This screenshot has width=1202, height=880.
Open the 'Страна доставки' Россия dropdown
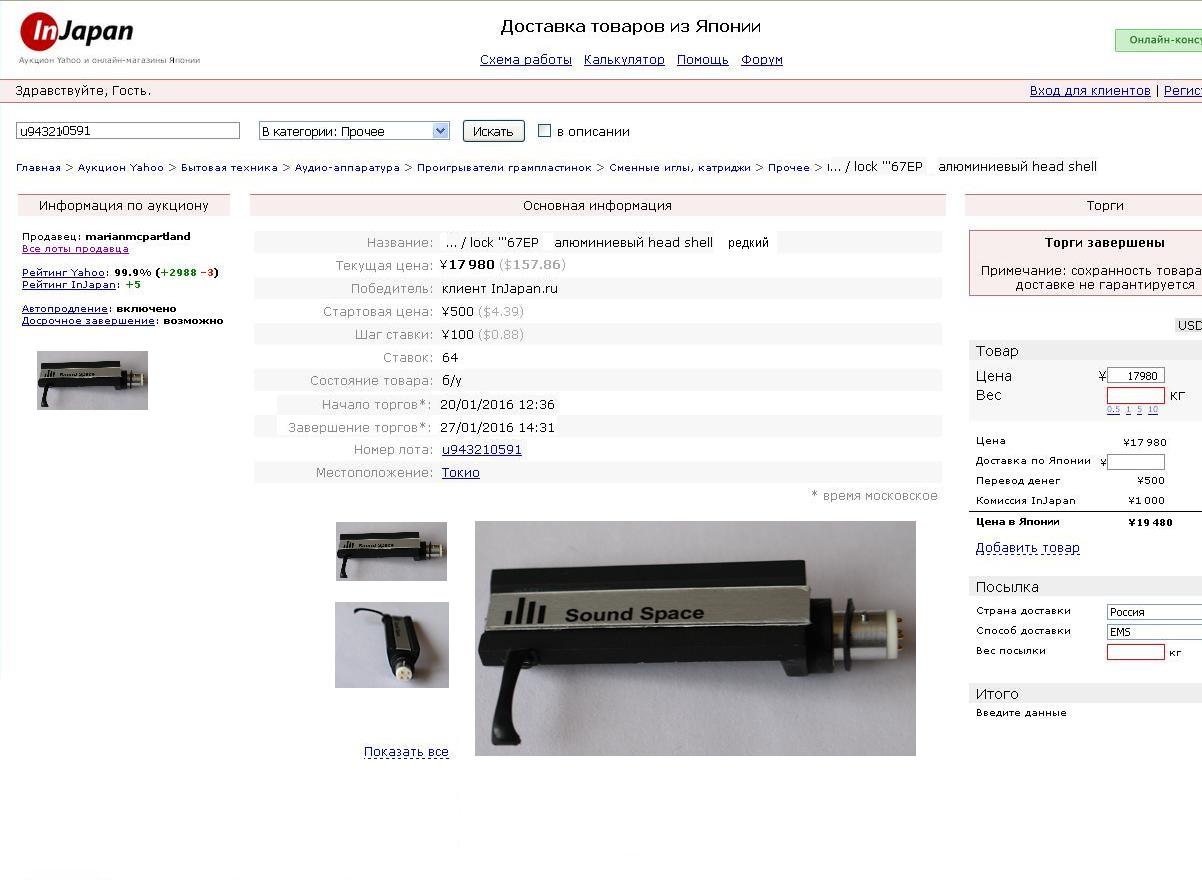[1154, 612]
